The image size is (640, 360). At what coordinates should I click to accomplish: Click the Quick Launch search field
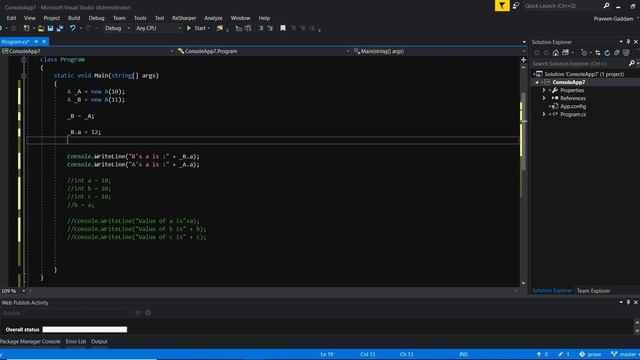click(x=561, y=6)
